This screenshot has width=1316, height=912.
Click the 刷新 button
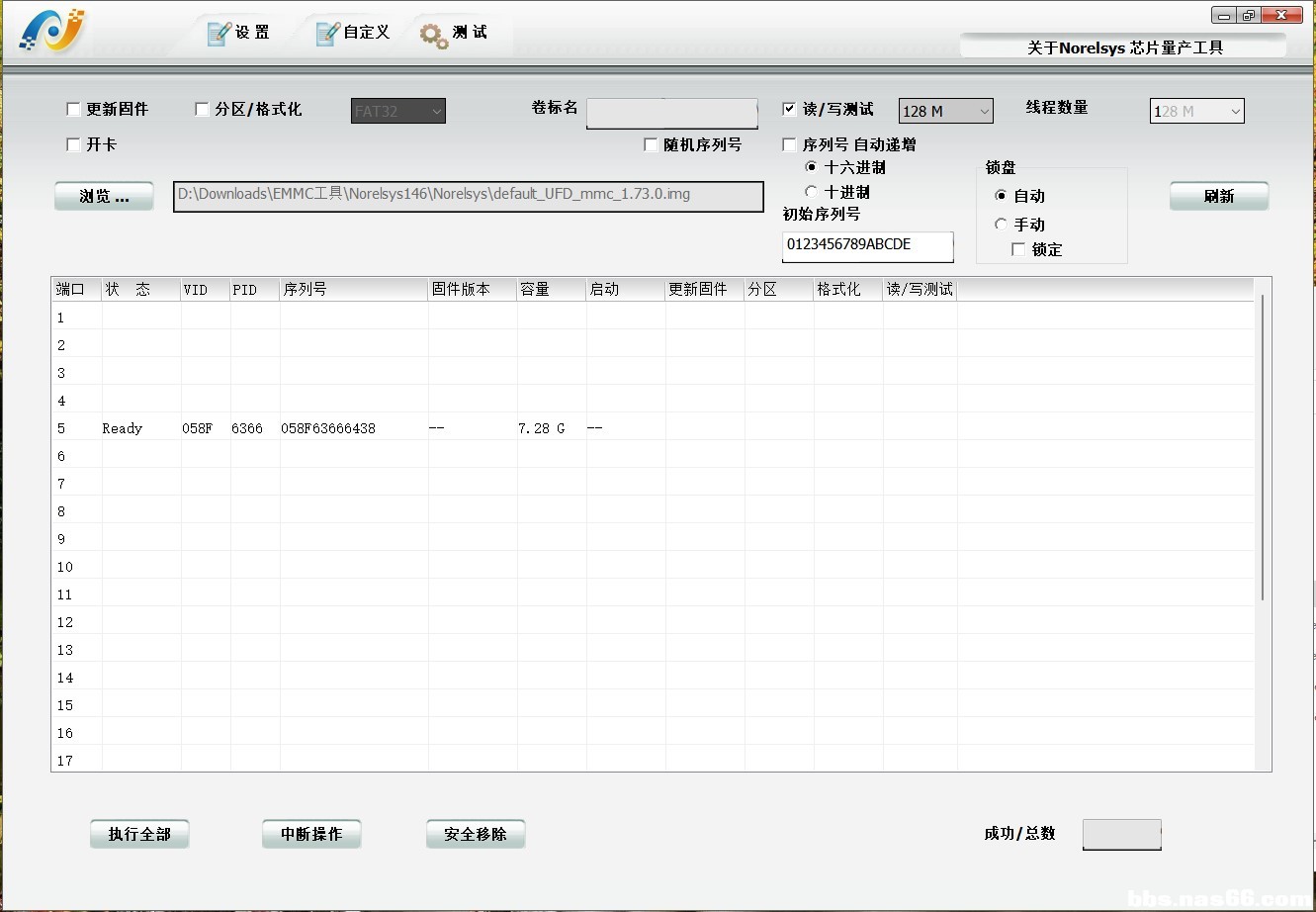(x=1219, y=196)
